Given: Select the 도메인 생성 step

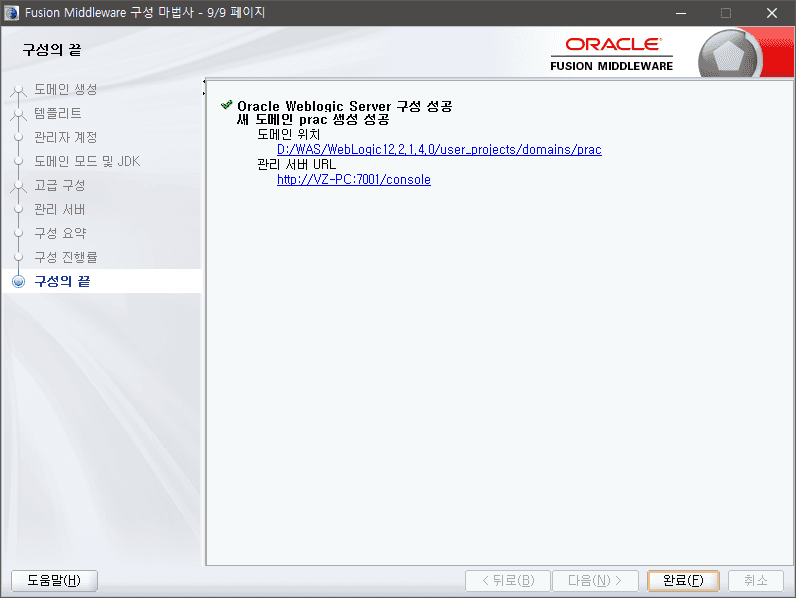Looking at the screenshot, I should pos(65,89).
